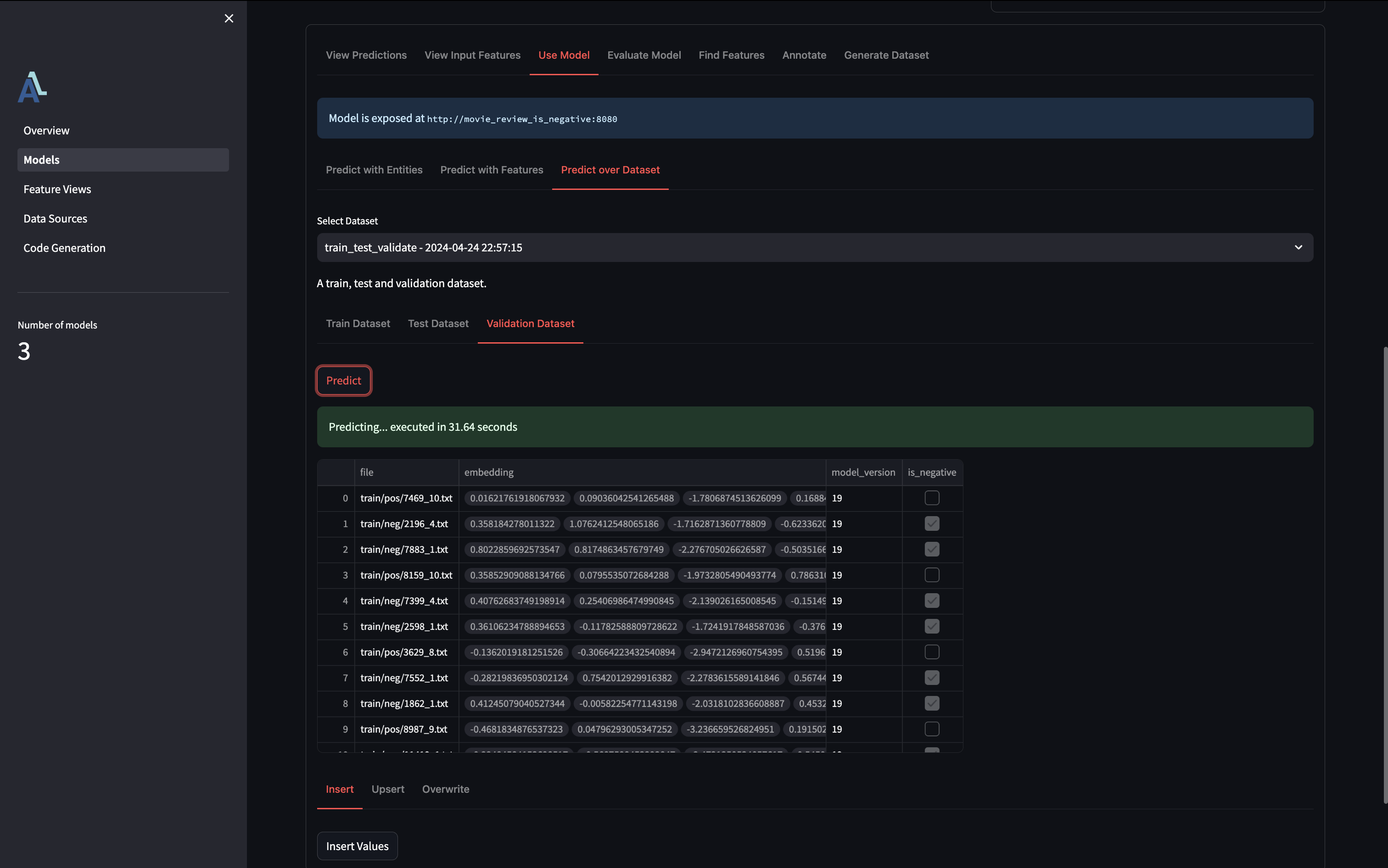Toggle is_negative checkbox for train/pos/3629_8.txt
The height and width of the screenshot is (868, 1388).
click(x=931, y=652)
